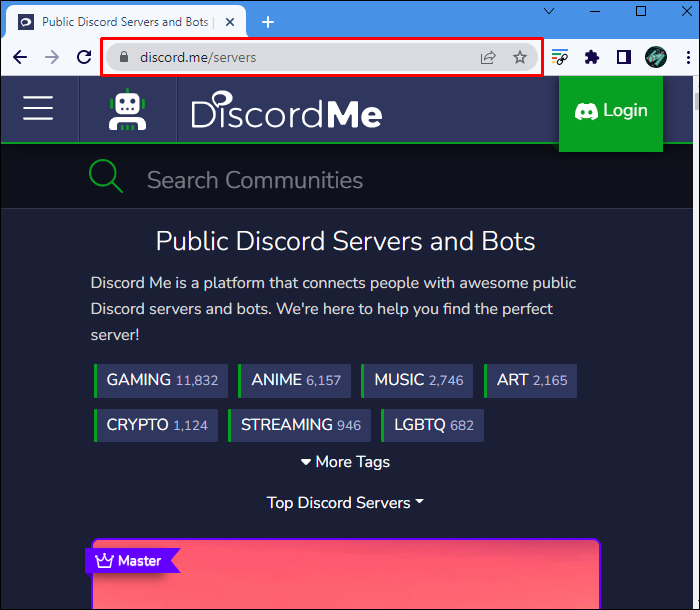
Task: Open the colored-lines link extension icon
Action: pos(559,57)
